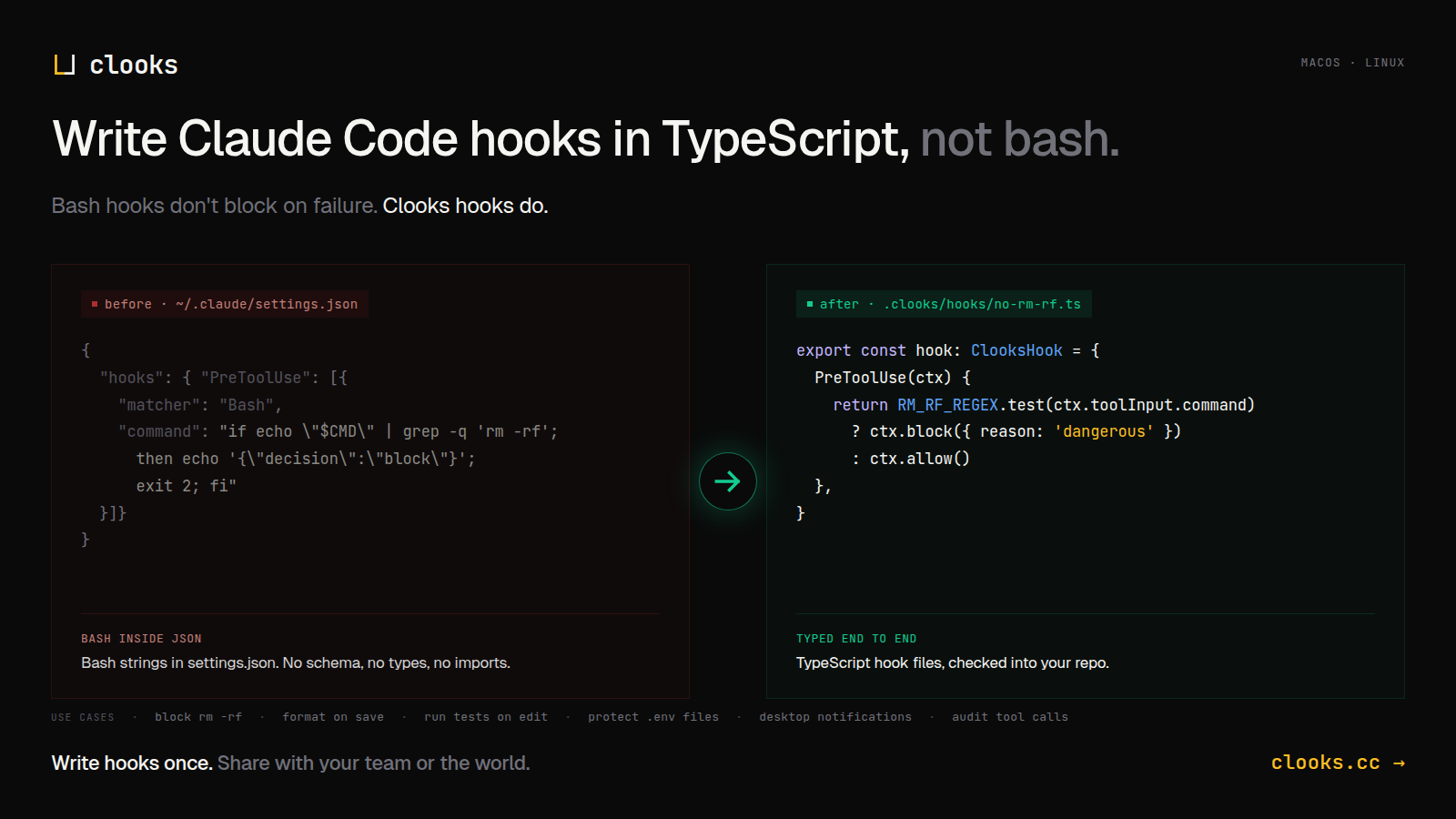
Task: Click the "matcher": "Bash" line
Action: tap(200, 405)
